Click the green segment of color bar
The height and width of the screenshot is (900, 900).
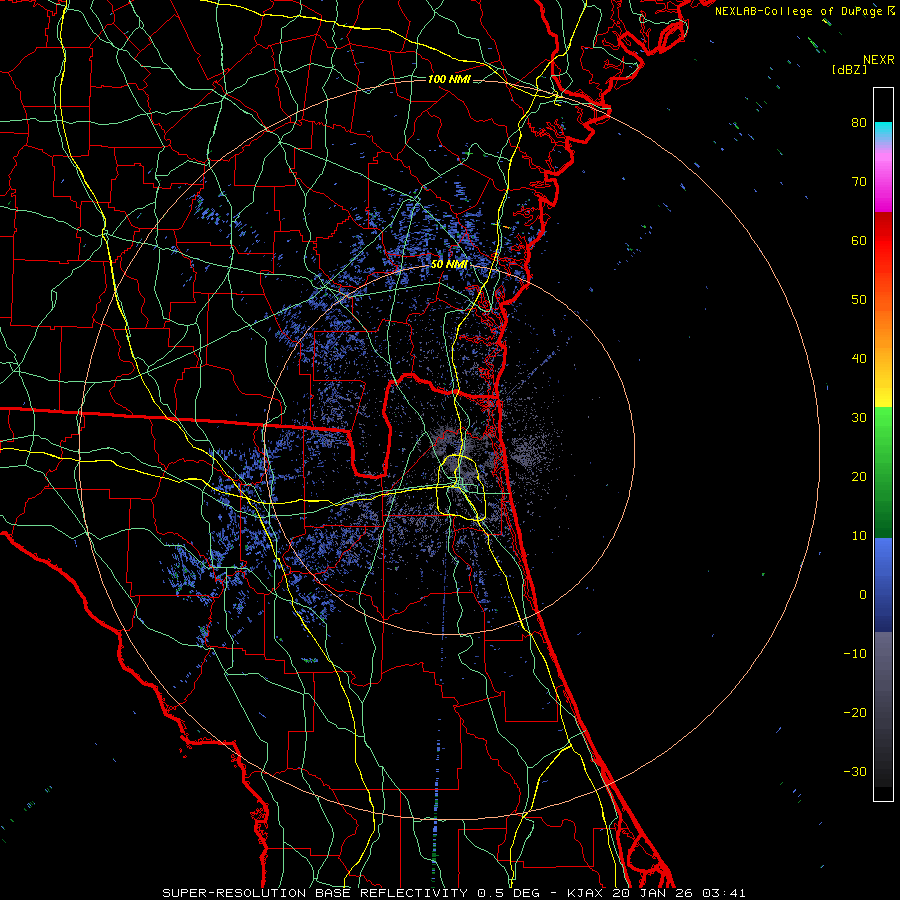883,472
